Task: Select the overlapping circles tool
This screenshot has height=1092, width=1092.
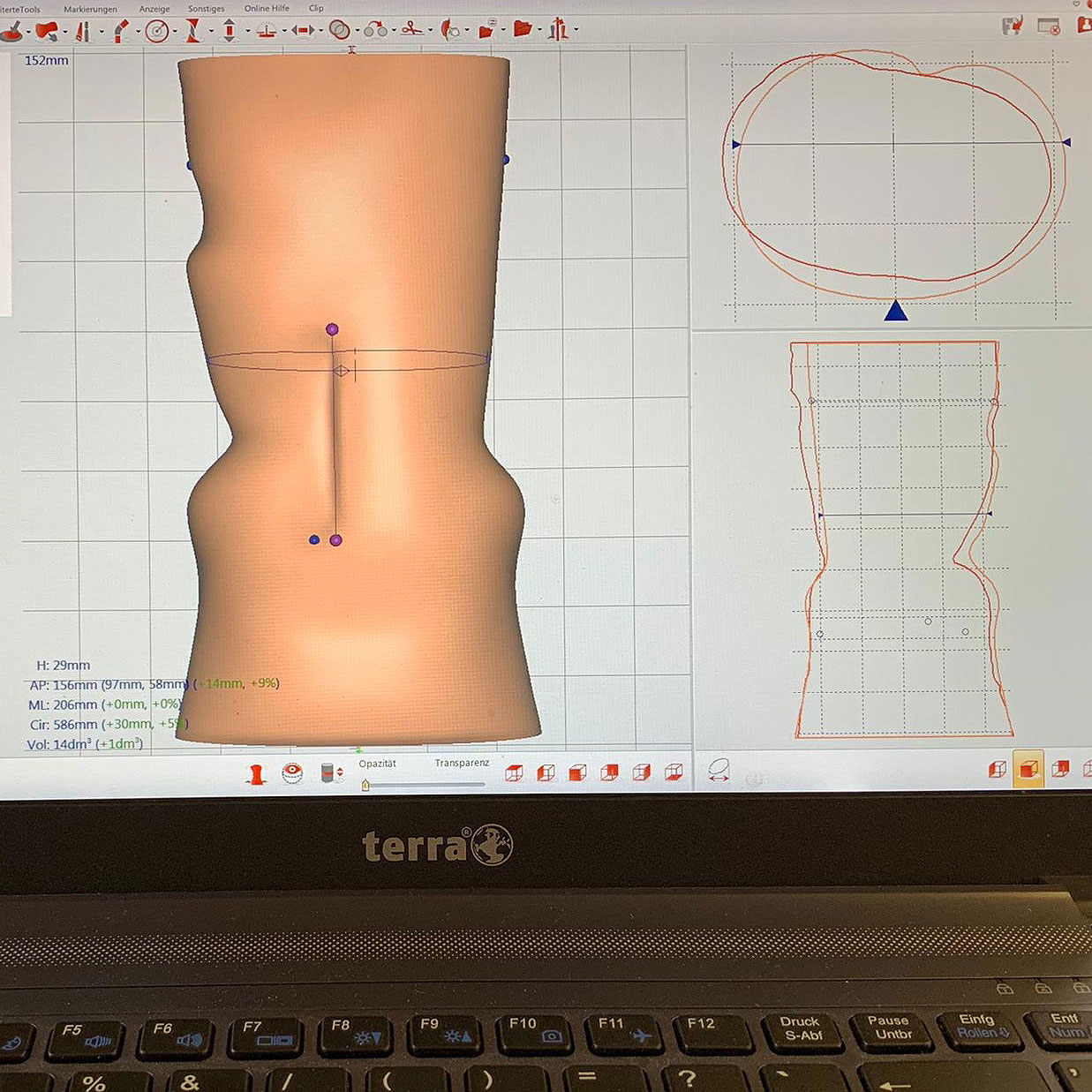Action: click(x=339, y=31)
